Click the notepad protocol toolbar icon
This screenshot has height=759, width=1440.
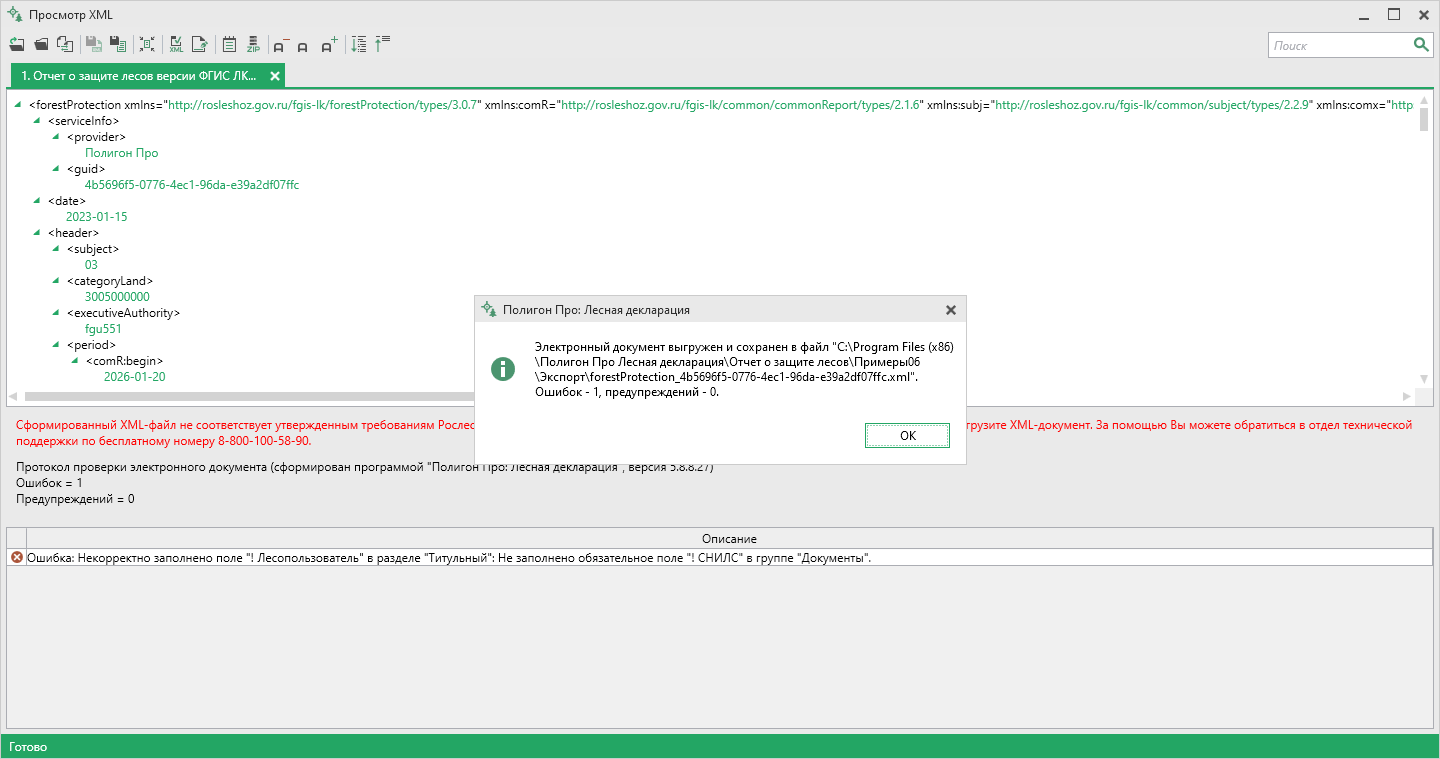pos(229,44)
